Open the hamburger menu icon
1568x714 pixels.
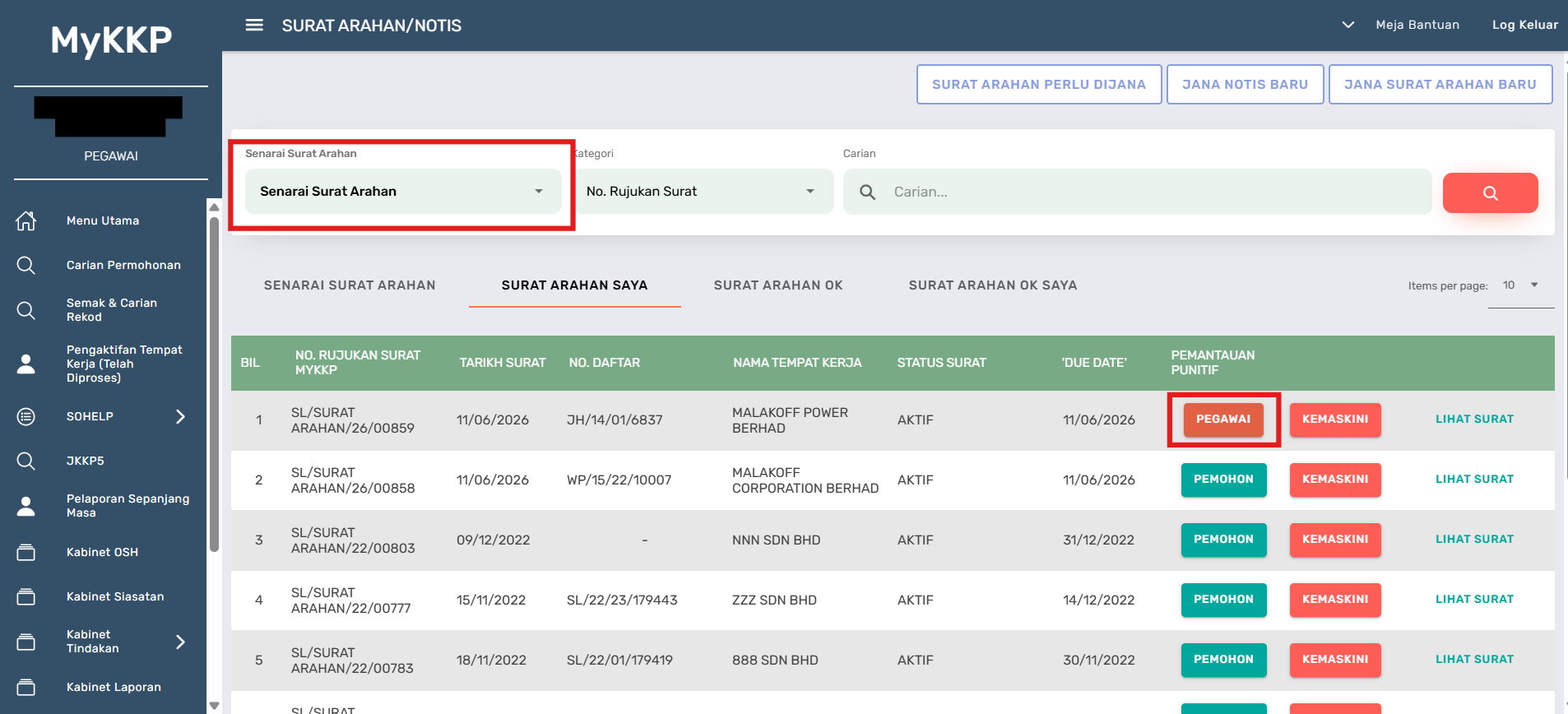[254, 25]
